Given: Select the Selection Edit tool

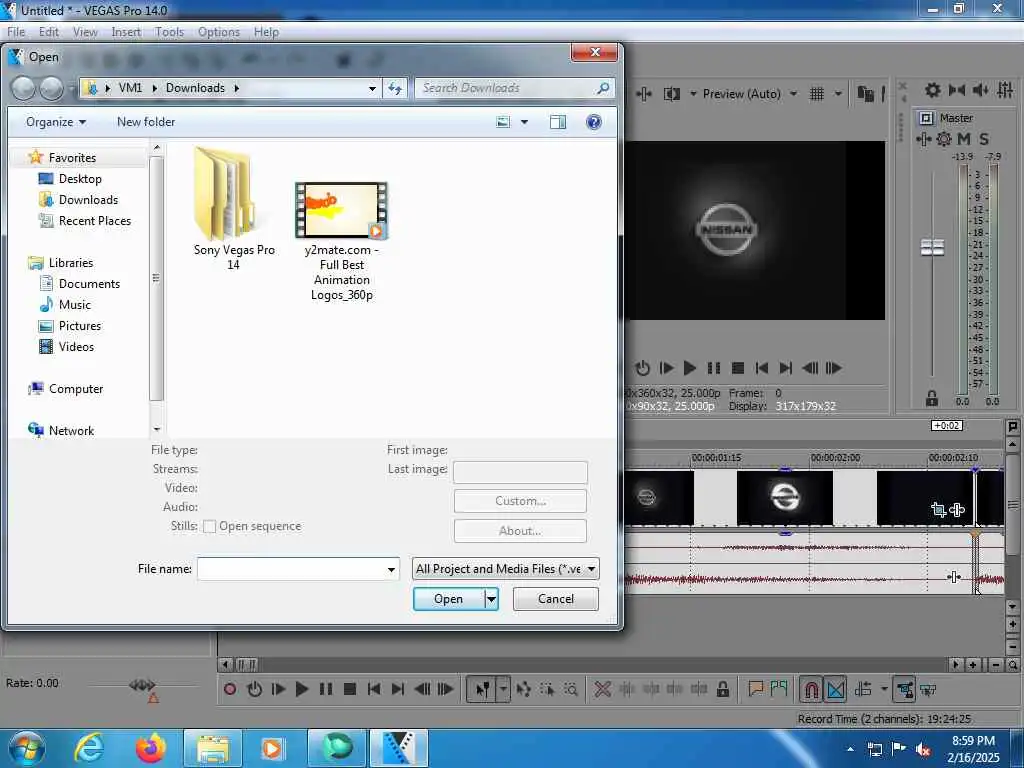Looking at the screenshot, I should coord(547,689).
